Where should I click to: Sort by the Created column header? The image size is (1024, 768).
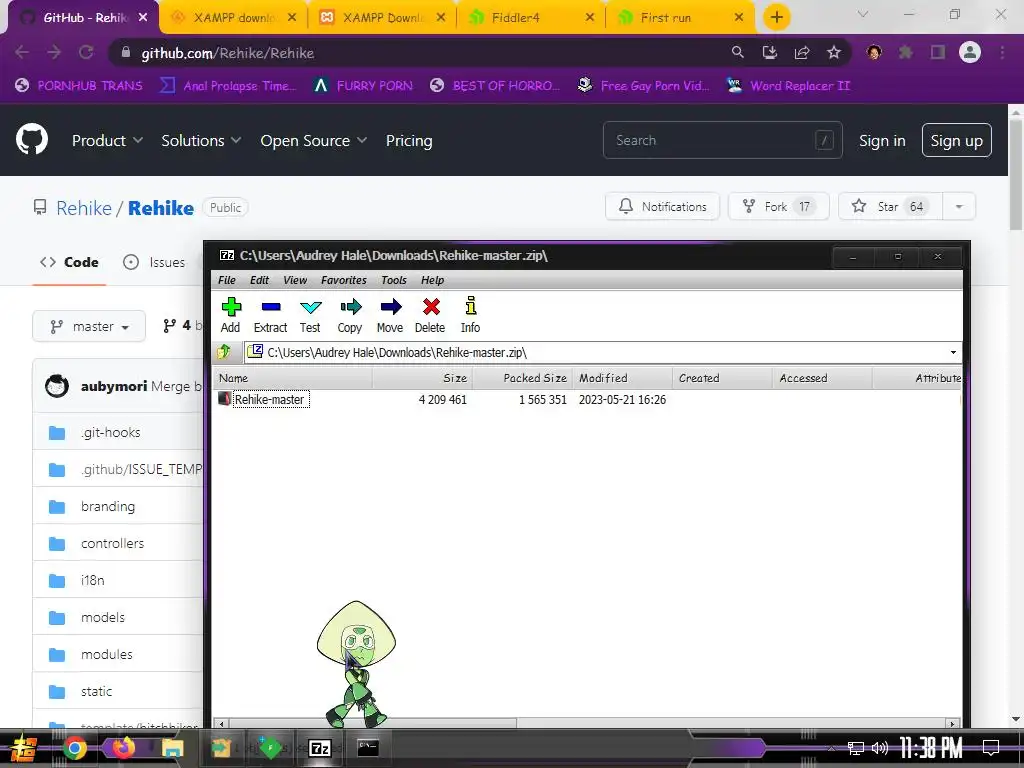(x=722, y=378)
